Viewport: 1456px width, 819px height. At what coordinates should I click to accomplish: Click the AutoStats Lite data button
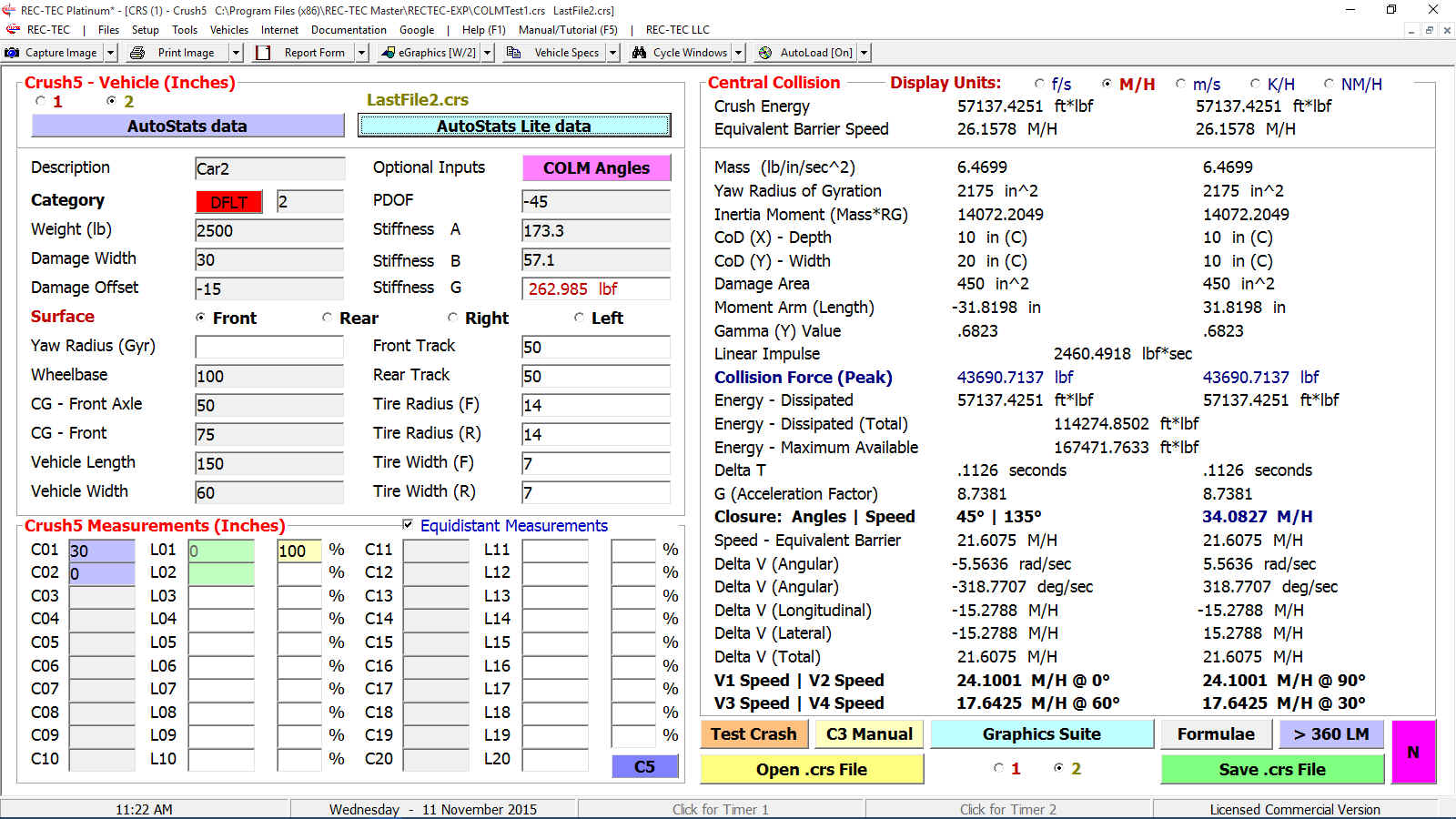[x=514, y=126]
